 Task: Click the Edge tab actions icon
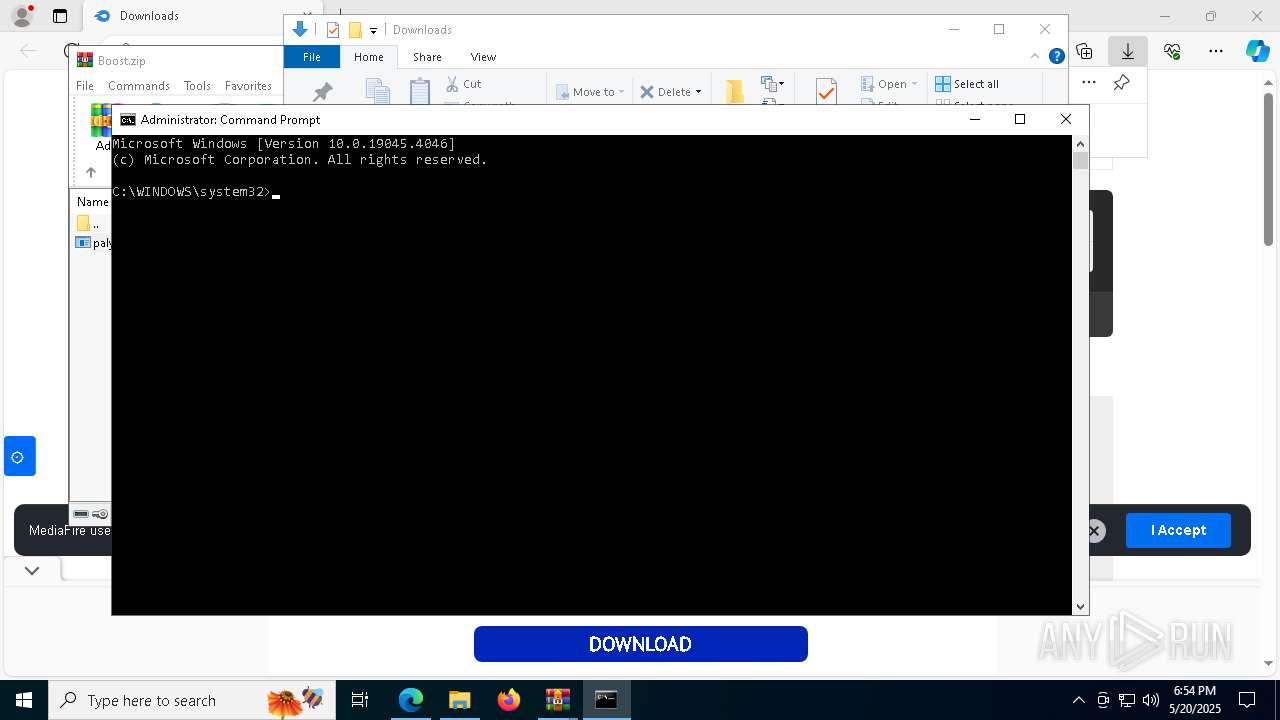point(60,16)
